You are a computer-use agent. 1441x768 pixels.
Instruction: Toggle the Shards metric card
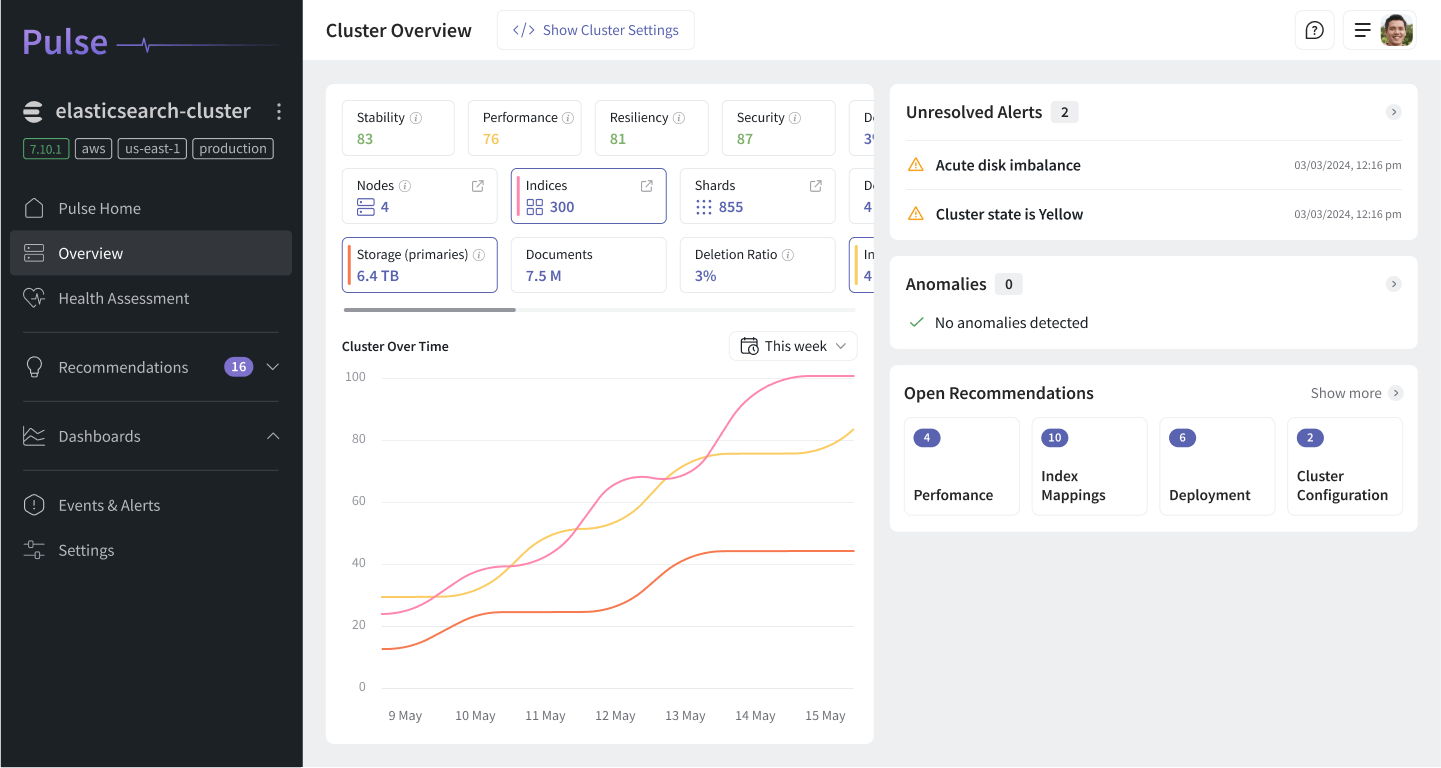point(758,196)
